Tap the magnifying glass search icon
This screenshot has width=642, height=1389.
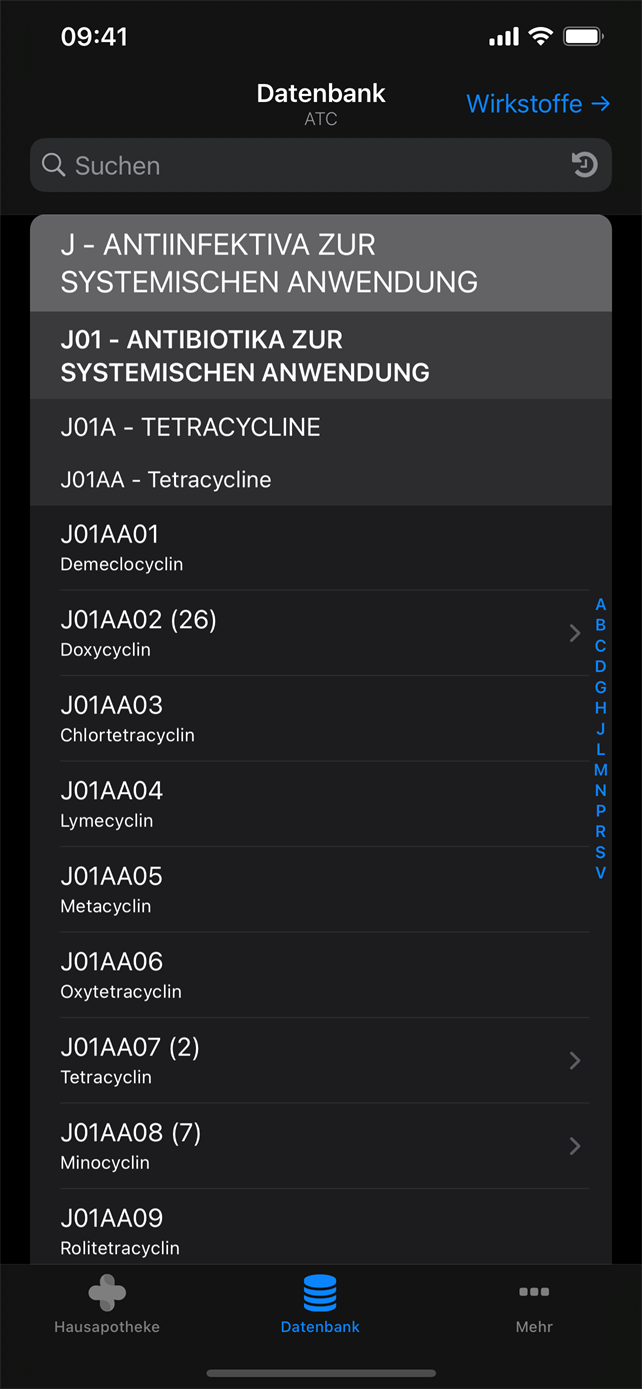pos(53,165)
